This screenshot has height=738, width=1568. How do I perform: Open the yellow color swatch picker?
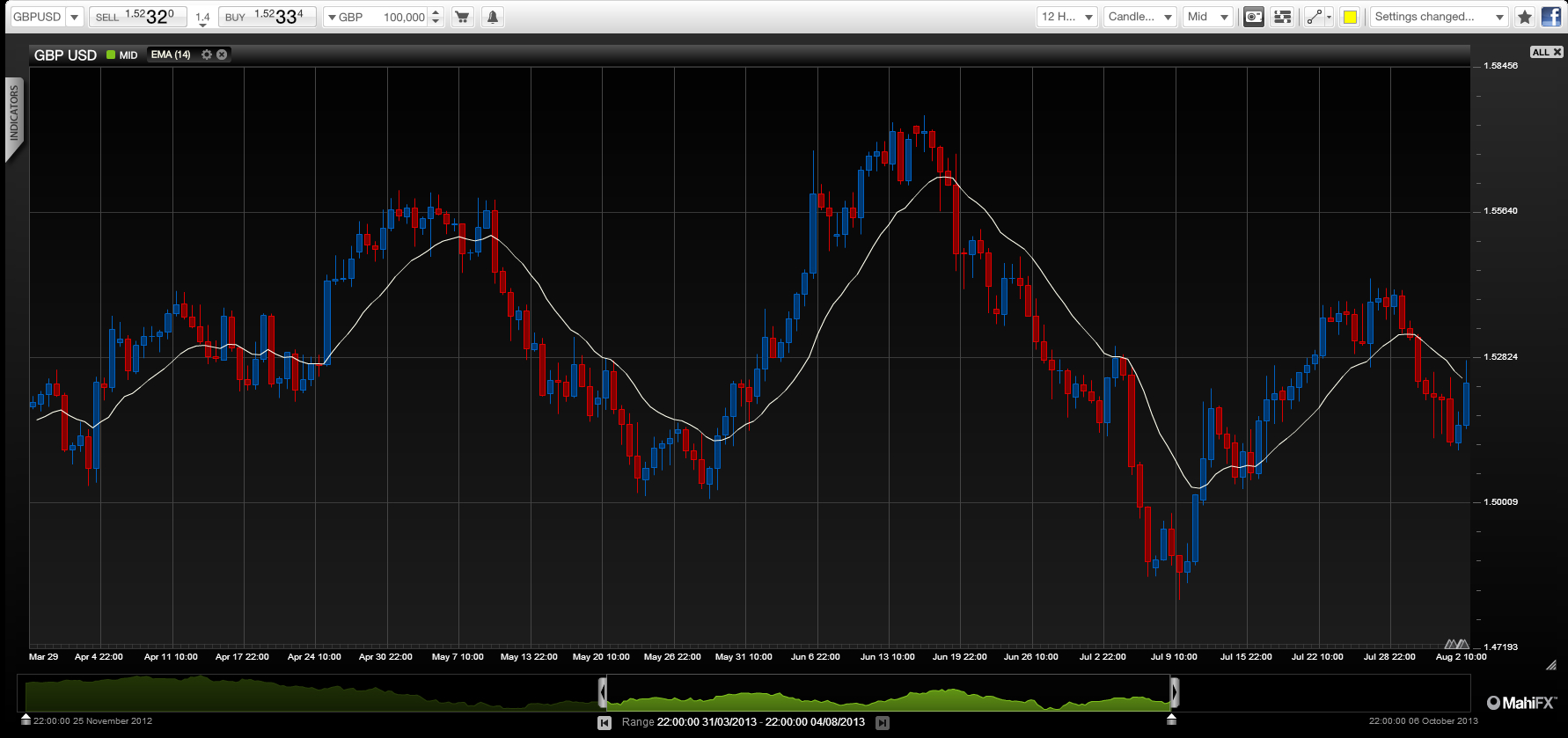(x=1350, y=17)
